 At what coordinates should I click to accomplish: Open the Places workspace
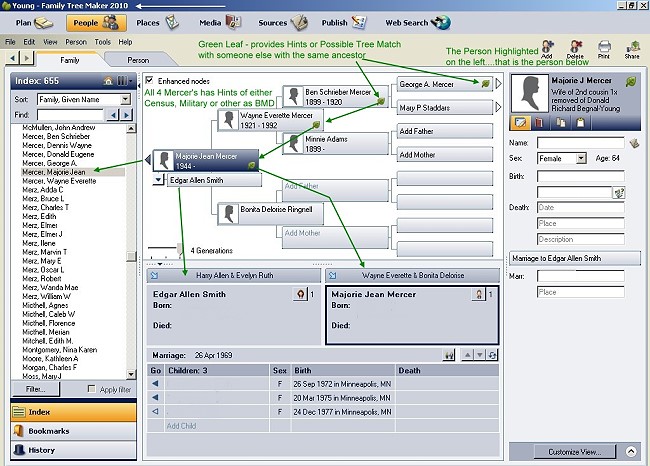pyautogui.click(x=157, y=23)
